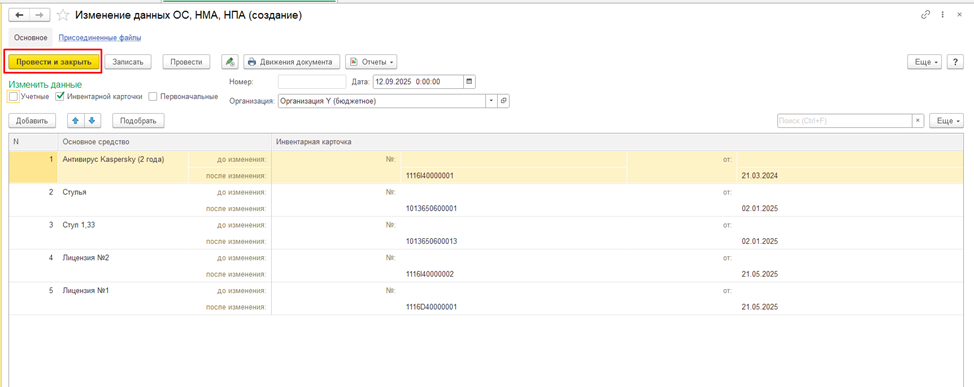Open the help question mark button

click(954, 62)
